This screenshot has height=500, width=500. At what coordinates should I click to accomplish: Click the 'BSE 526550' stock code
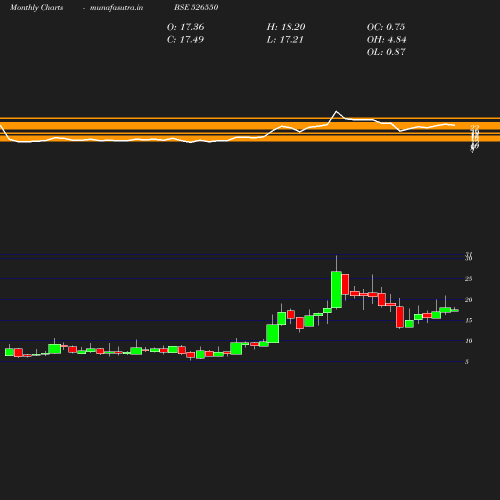(196, 7)
